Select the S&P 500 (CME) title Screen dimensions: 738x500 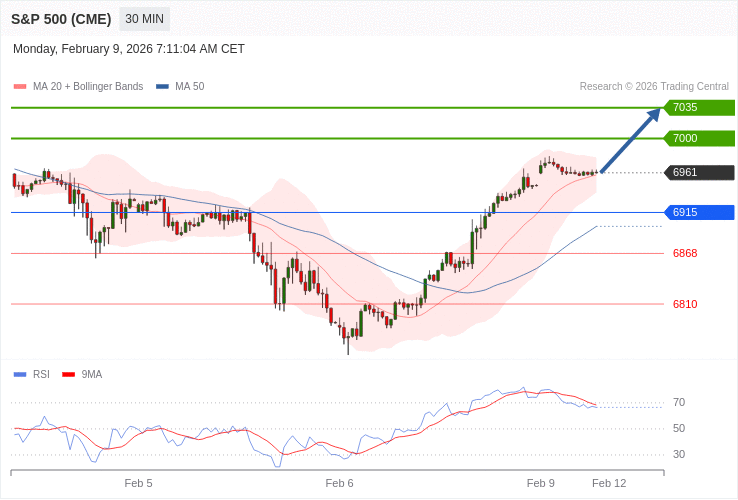(x=61, y=19)
